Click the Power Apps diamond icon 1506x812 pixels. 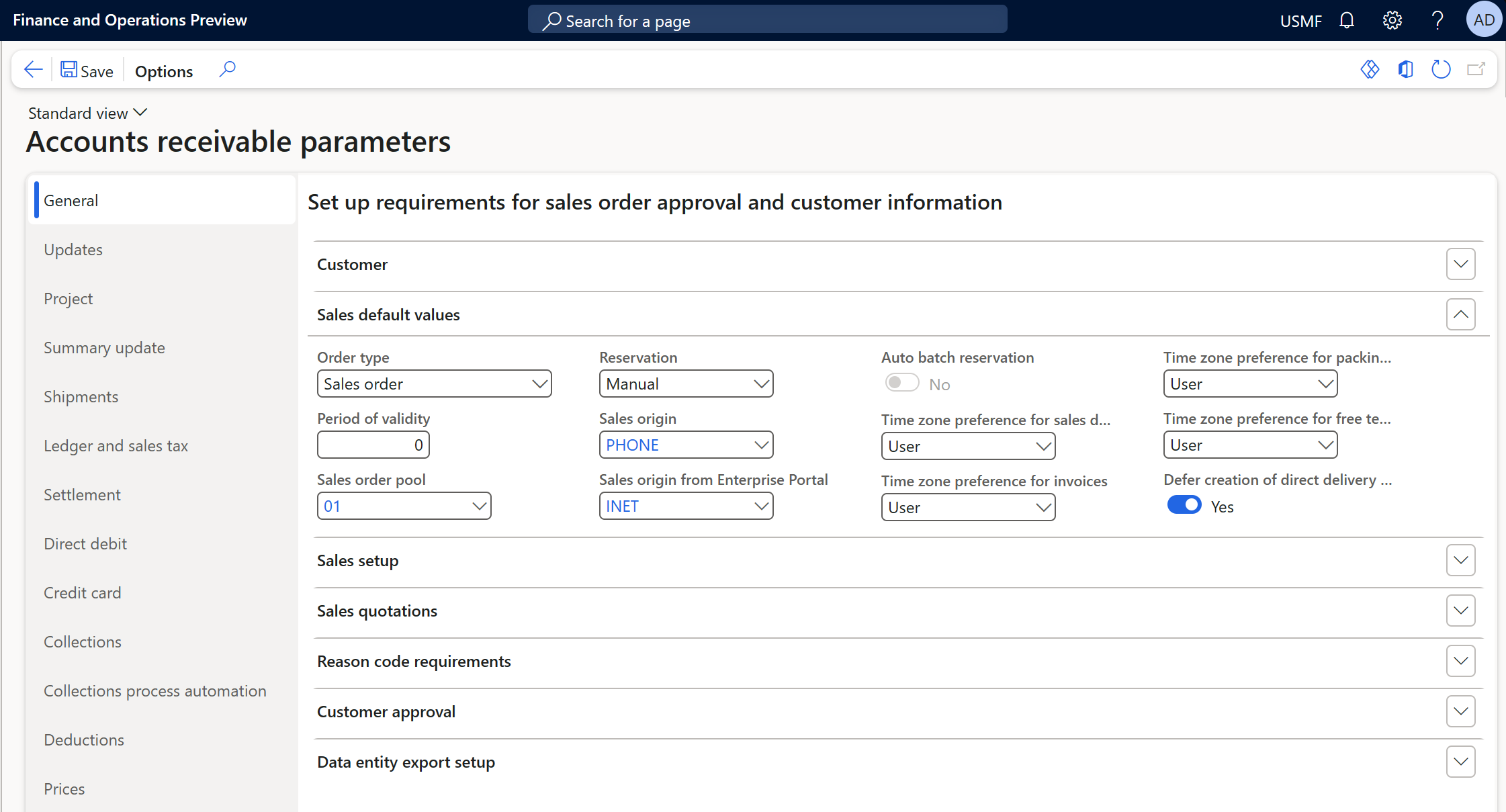(x=1370, y=69)
